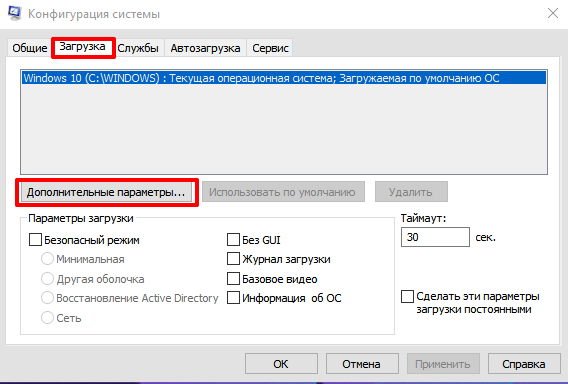Click the System Configuration title bar icon
Image resolution: width=568 pixels, height=384 pixels.
(14, 13)
